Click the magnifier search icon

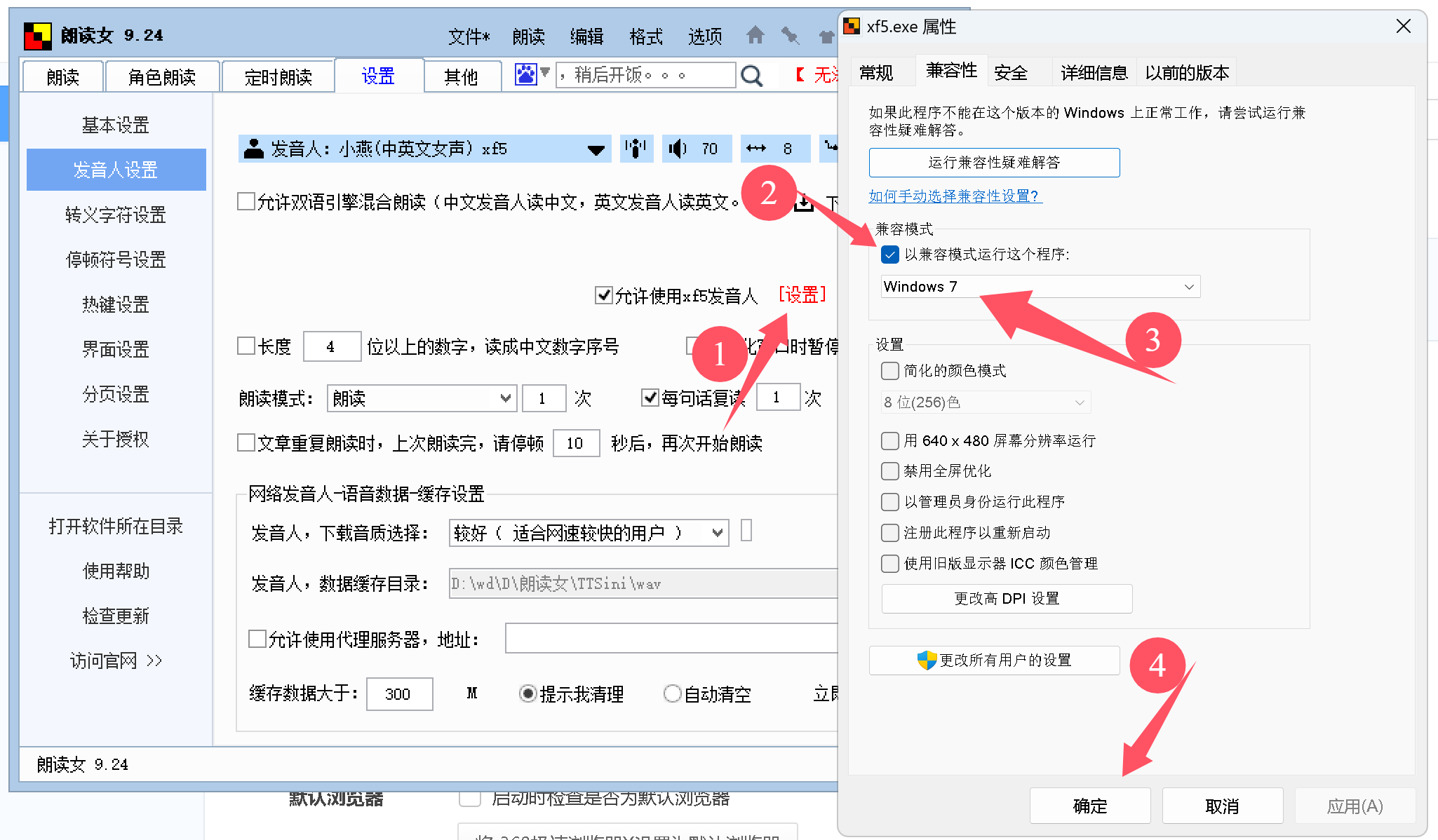[x=751, y=75]
